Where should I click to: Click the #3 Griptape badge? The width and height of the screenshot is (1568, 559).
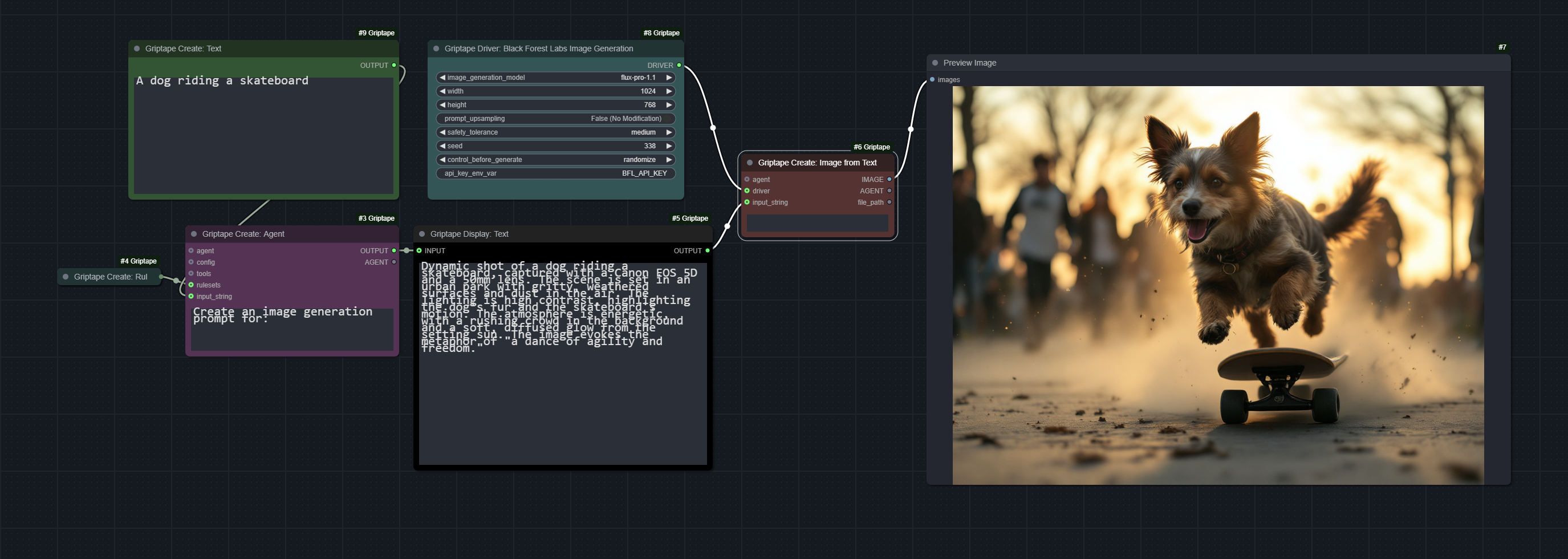pos(376,218)
